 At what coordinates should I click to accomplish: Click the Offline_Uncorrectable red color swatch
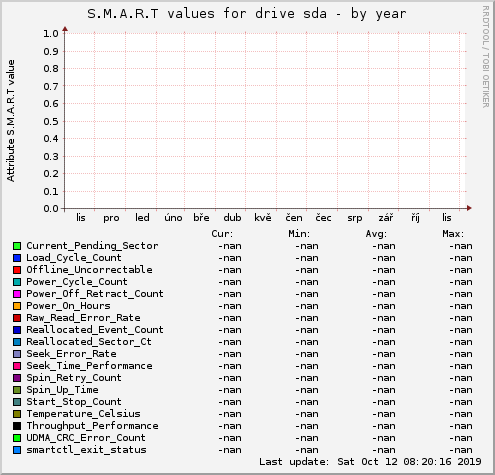click(17, 270)
